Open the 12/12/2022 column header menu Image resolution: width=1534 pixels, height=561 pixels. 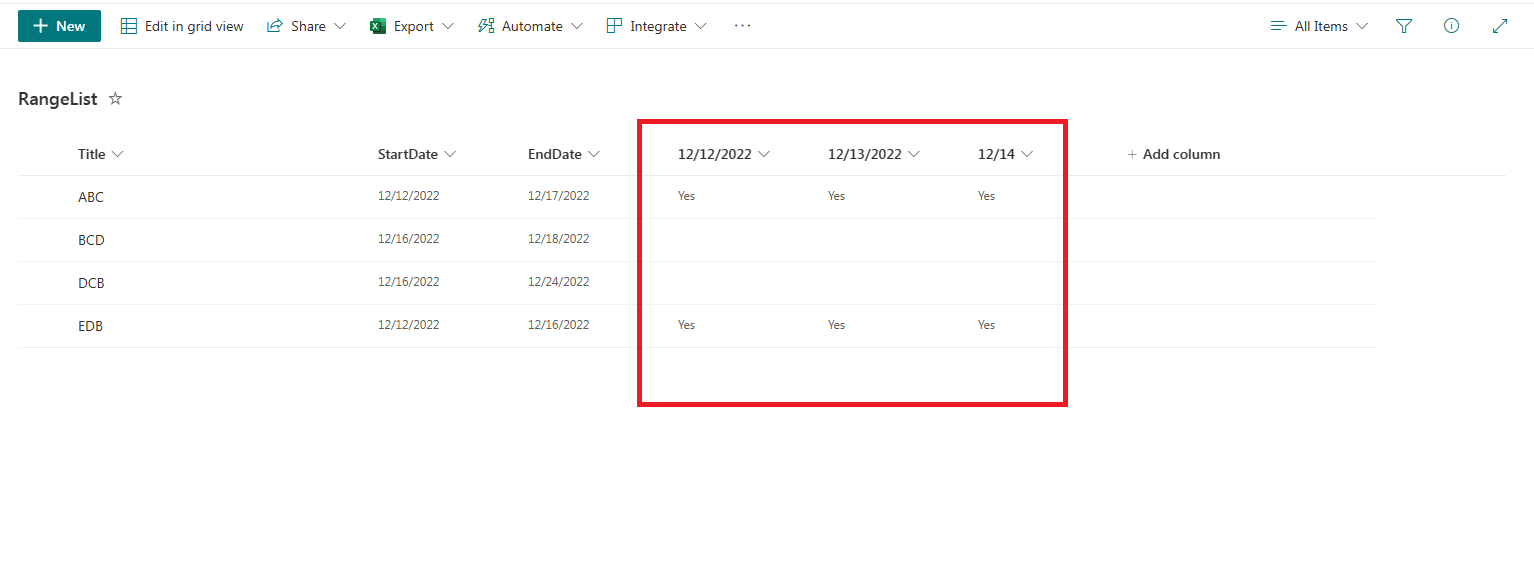724,154
